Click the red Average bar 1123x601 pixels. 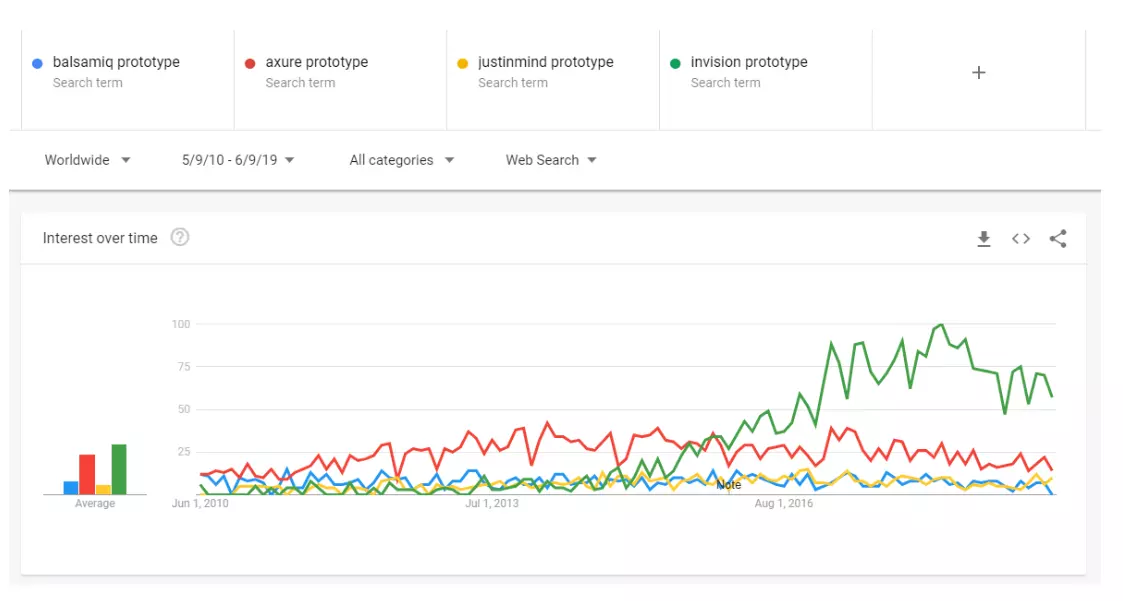click(x=87, y=474)
